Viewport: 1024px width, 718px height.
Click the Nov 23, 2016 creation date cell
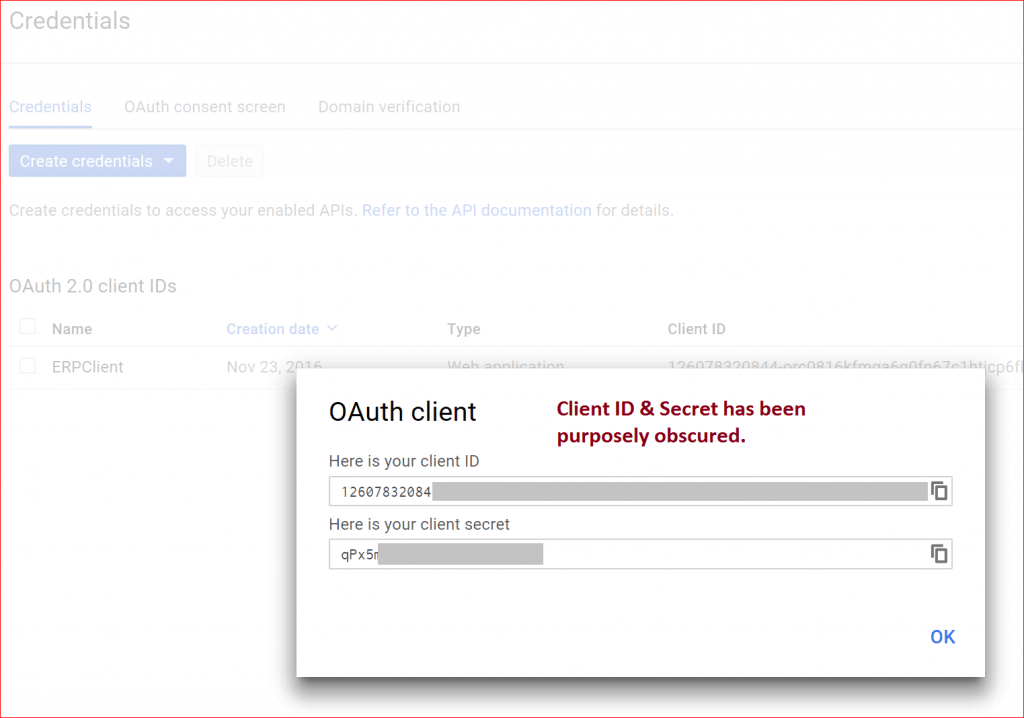(274, 367)
